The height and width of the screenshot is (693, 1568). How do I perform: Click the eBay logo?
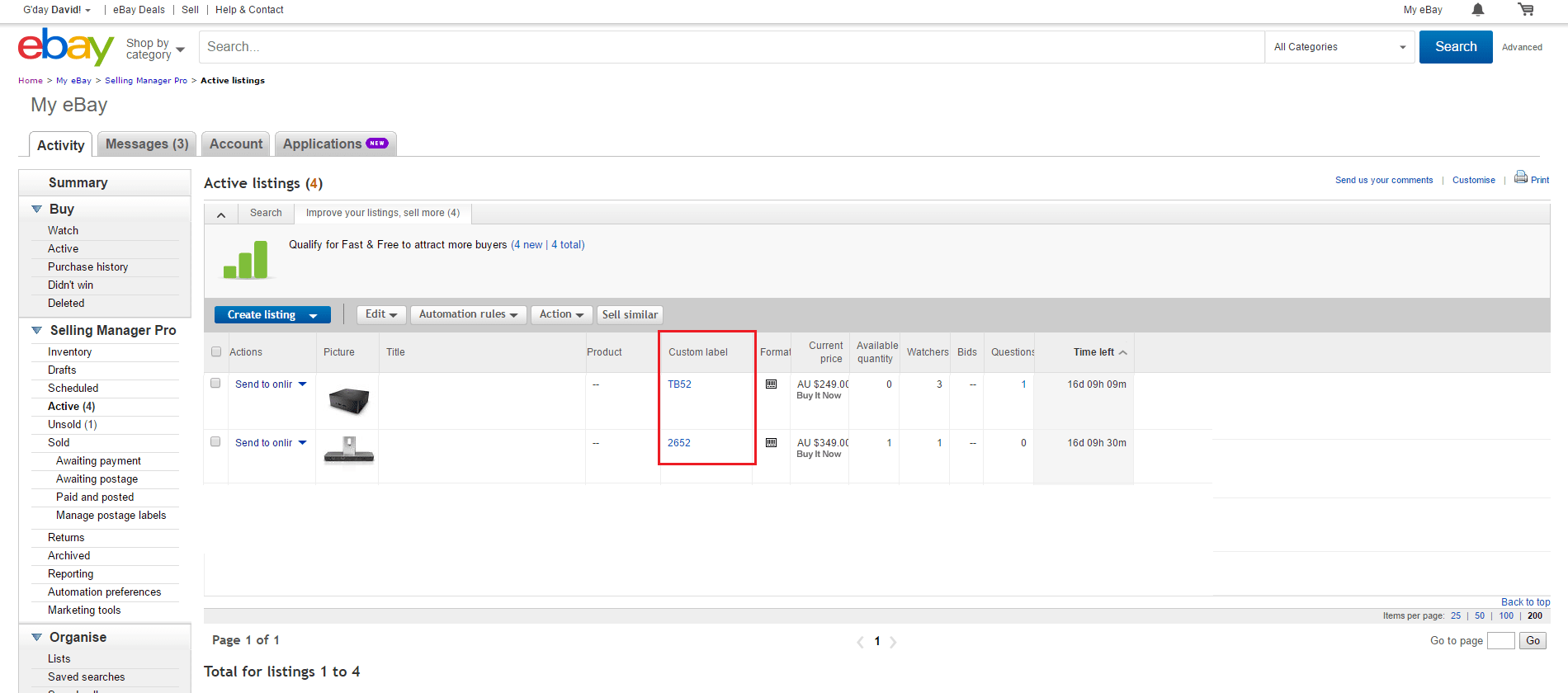point(66,47)
